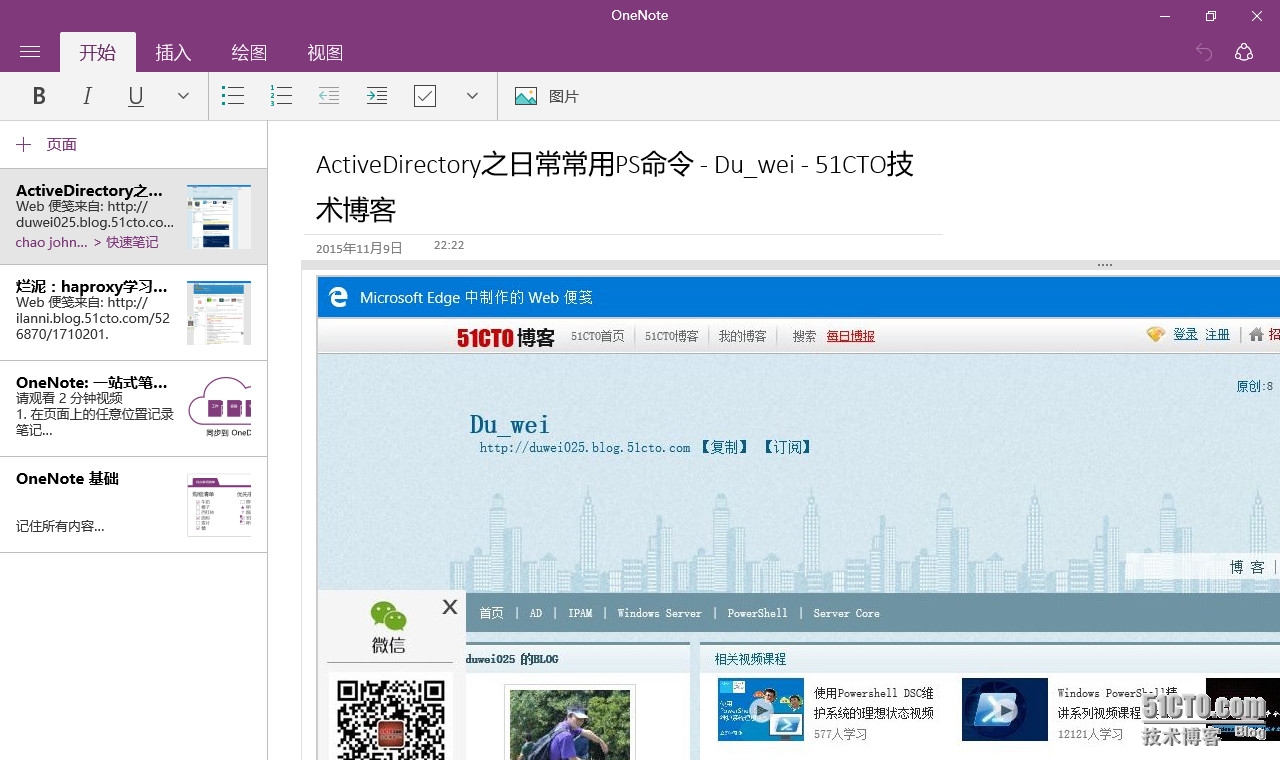Screen dimensions: 1280x760
Task: Open the Server Core menu item
Action: coord(846,613)
